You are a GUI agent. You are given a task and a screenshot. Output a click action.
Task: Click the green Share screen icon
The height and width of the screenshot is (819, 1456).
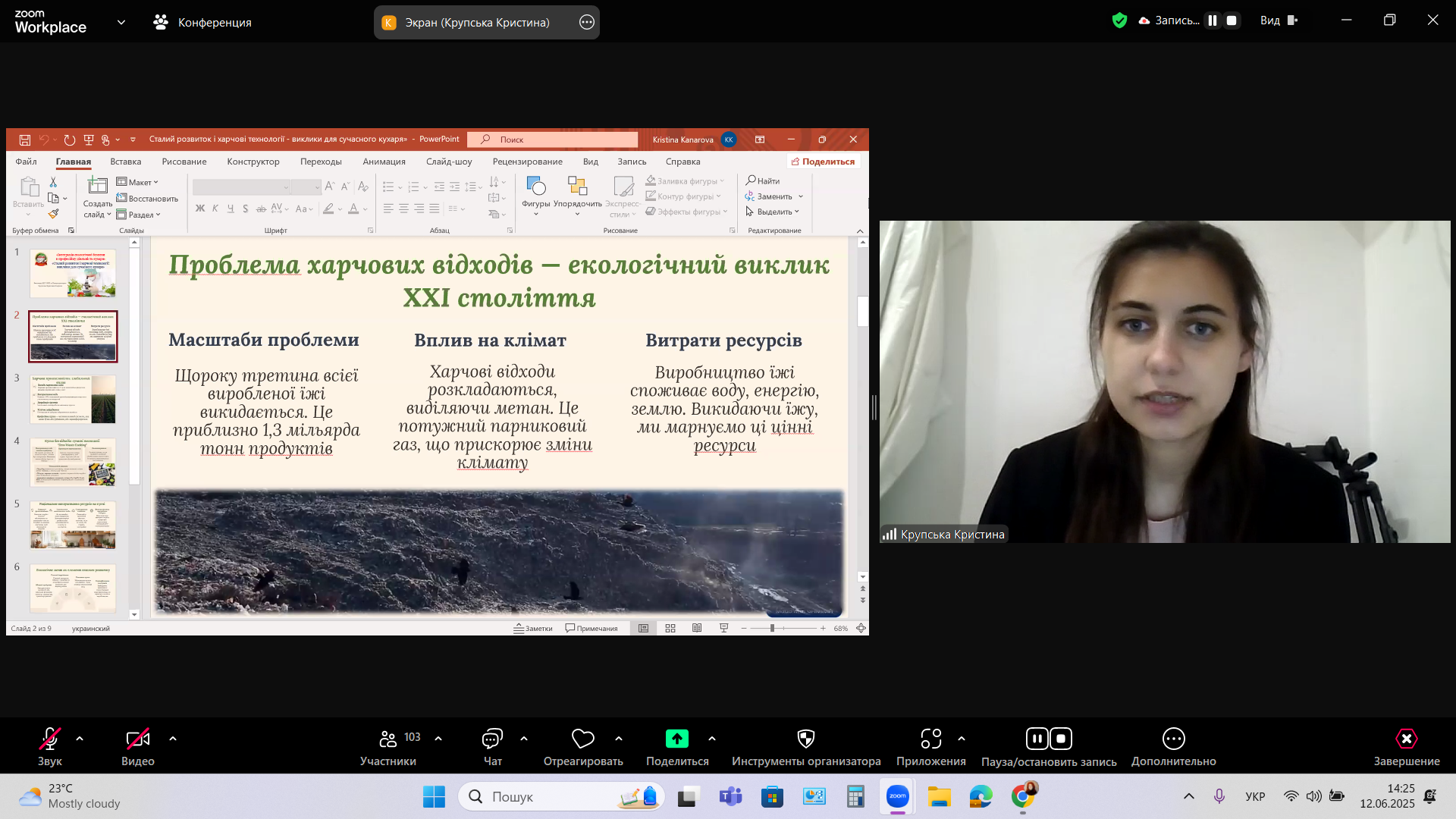(676, 739)
